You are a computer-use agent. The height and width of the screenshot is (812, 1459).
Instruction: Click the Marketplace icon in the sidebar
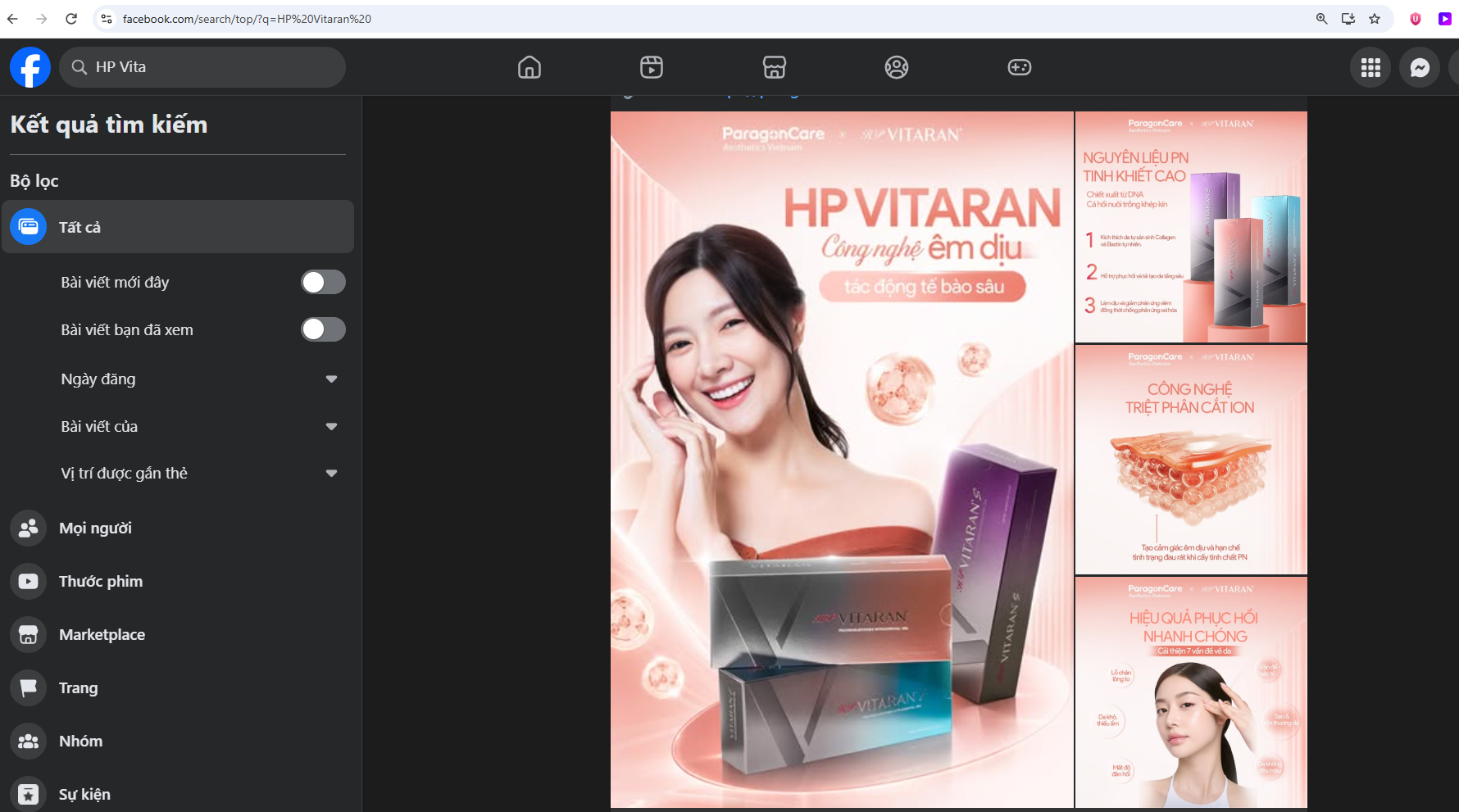pos(29,635)
